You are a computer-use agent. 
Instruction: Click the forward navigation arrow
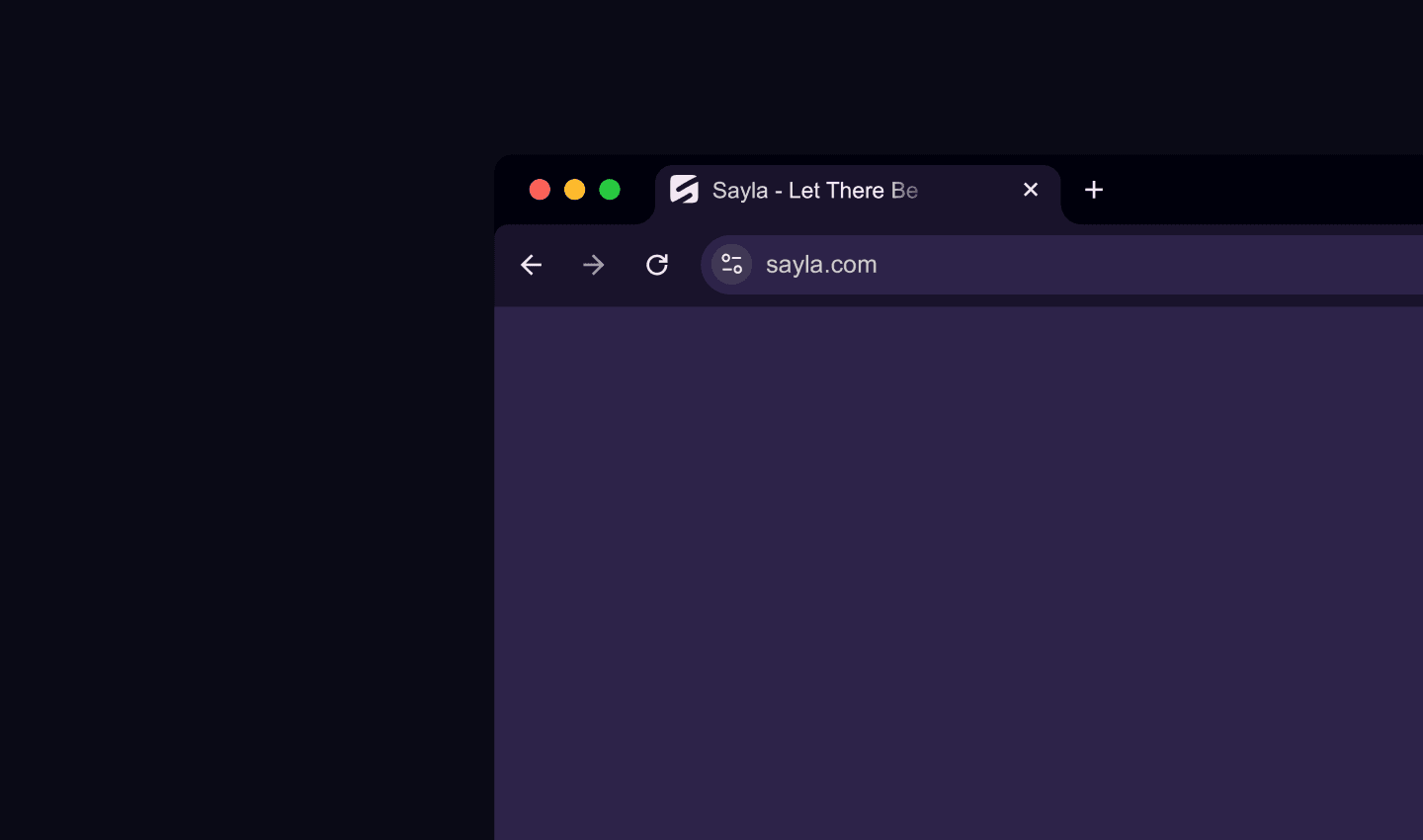pos(594,265)
